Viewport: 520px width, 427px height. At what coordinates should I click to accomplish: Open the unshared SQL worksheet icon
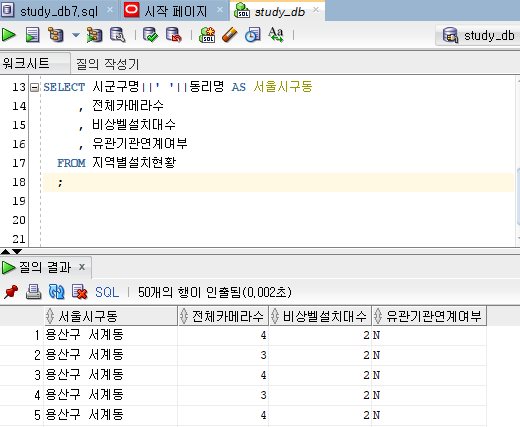pyautogui.click(x=207, y=35)
